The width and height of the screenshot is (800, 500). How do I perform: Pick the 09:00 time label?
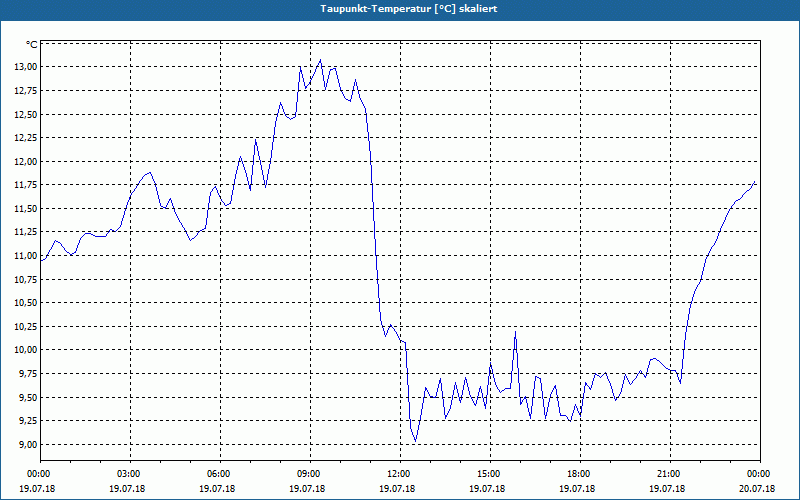point(311,474)
